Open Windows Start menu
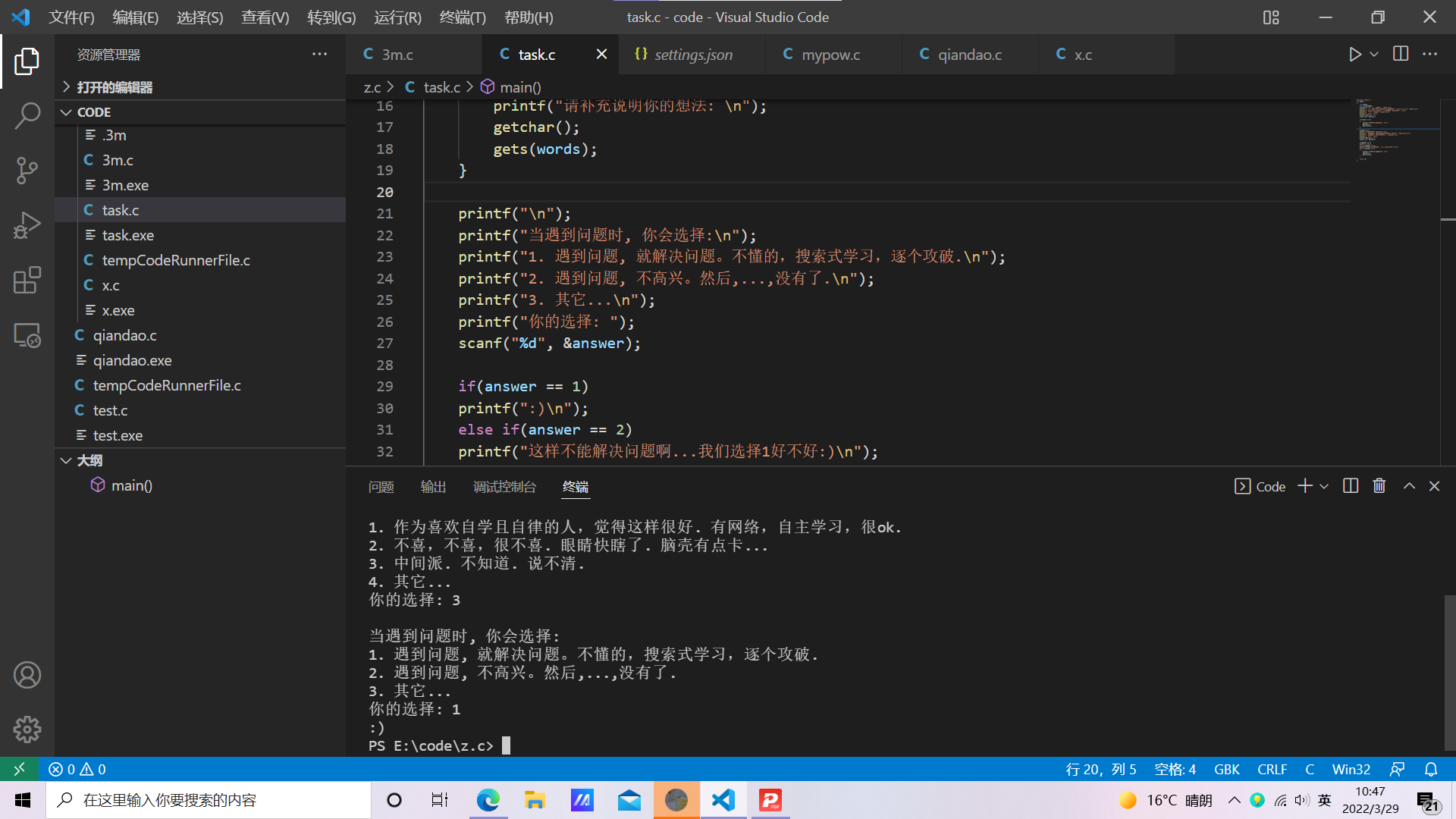Viewport: 1456px width, 819px height. click(x=23, y=800)
